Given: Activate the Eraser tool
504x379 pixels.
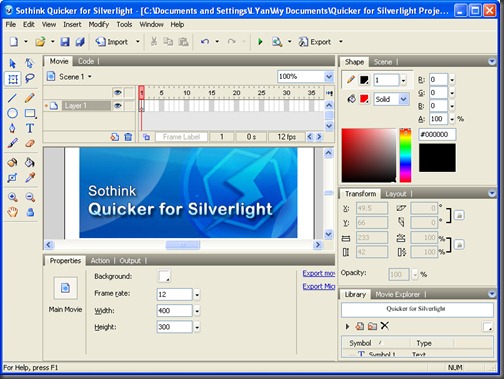Looking at the screenshot, I should [x=30, y=144].
